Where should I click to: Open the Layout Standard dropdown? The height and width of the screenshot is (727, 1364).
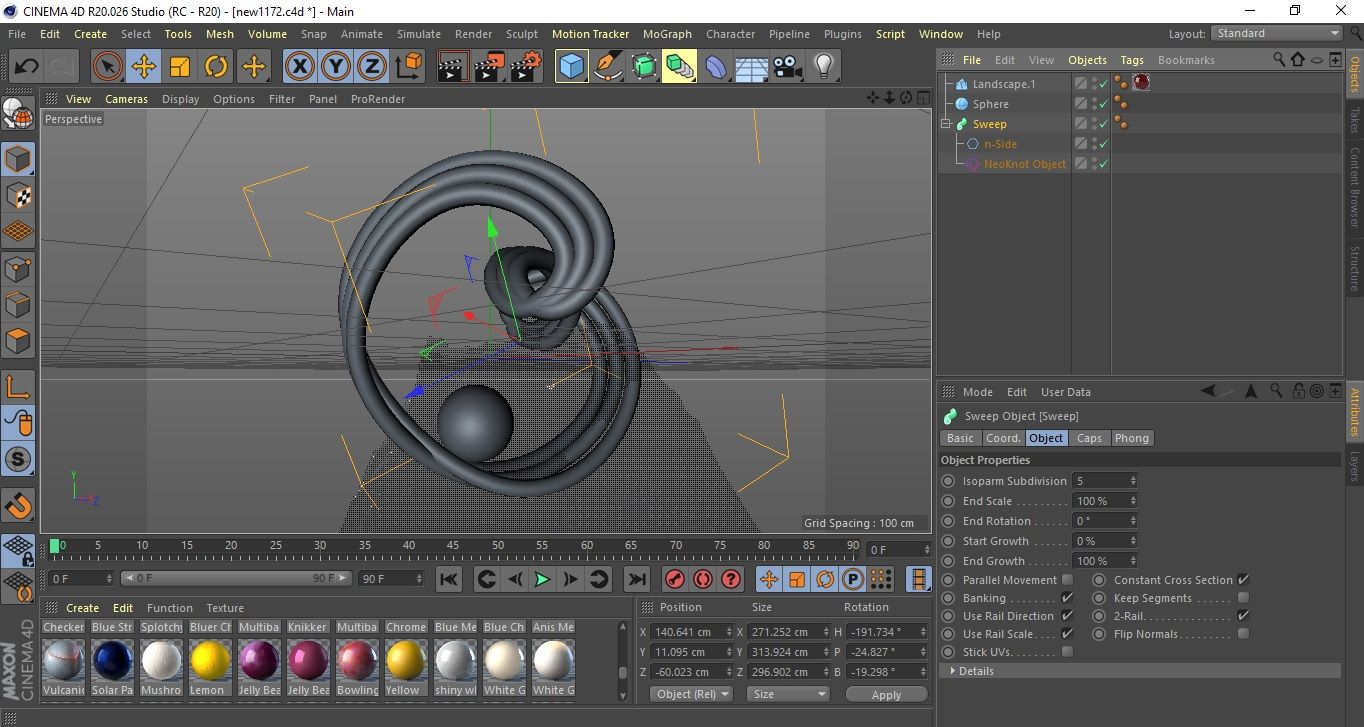coord(1277,33)
